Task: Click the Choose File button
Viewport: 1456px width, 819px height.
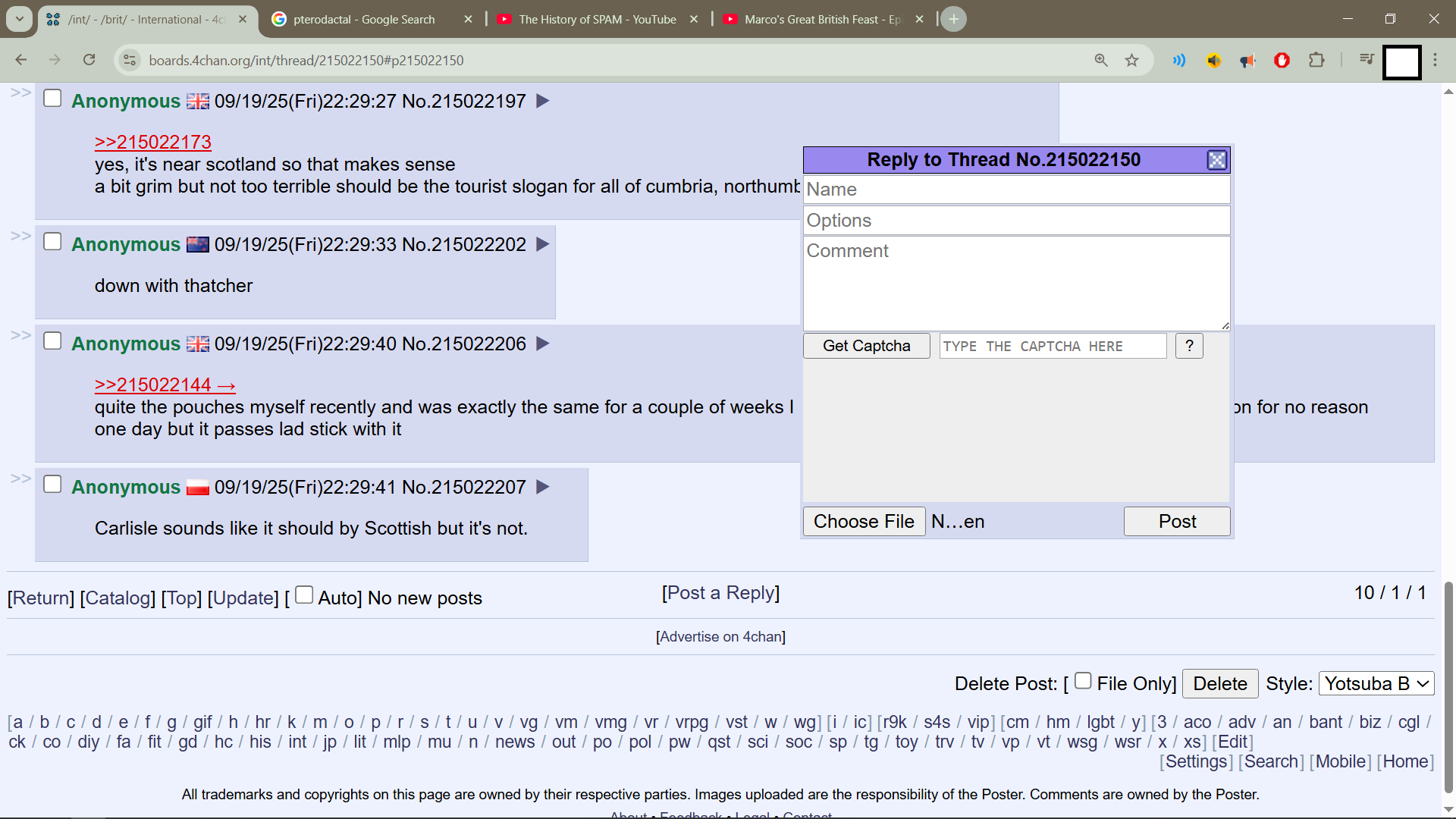Action: (x=864, y=522)
